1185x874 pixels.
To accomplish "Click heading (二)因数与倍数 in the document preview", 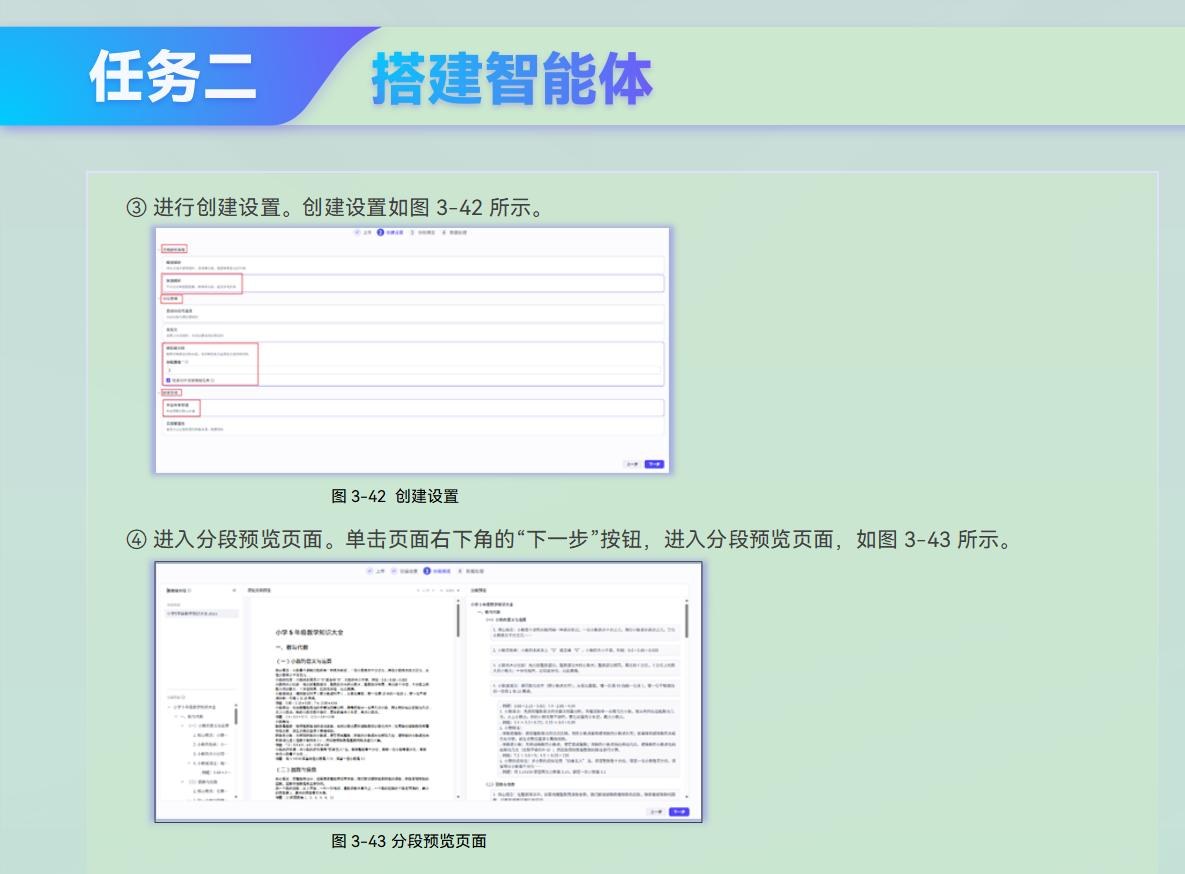I will 296,770.
